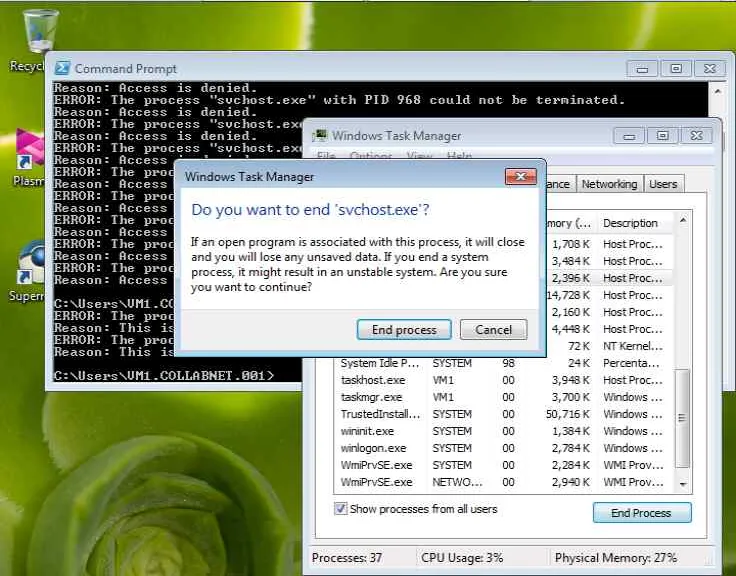
Task: Select the taskmgr.exe process row
Action: (504, 397)
